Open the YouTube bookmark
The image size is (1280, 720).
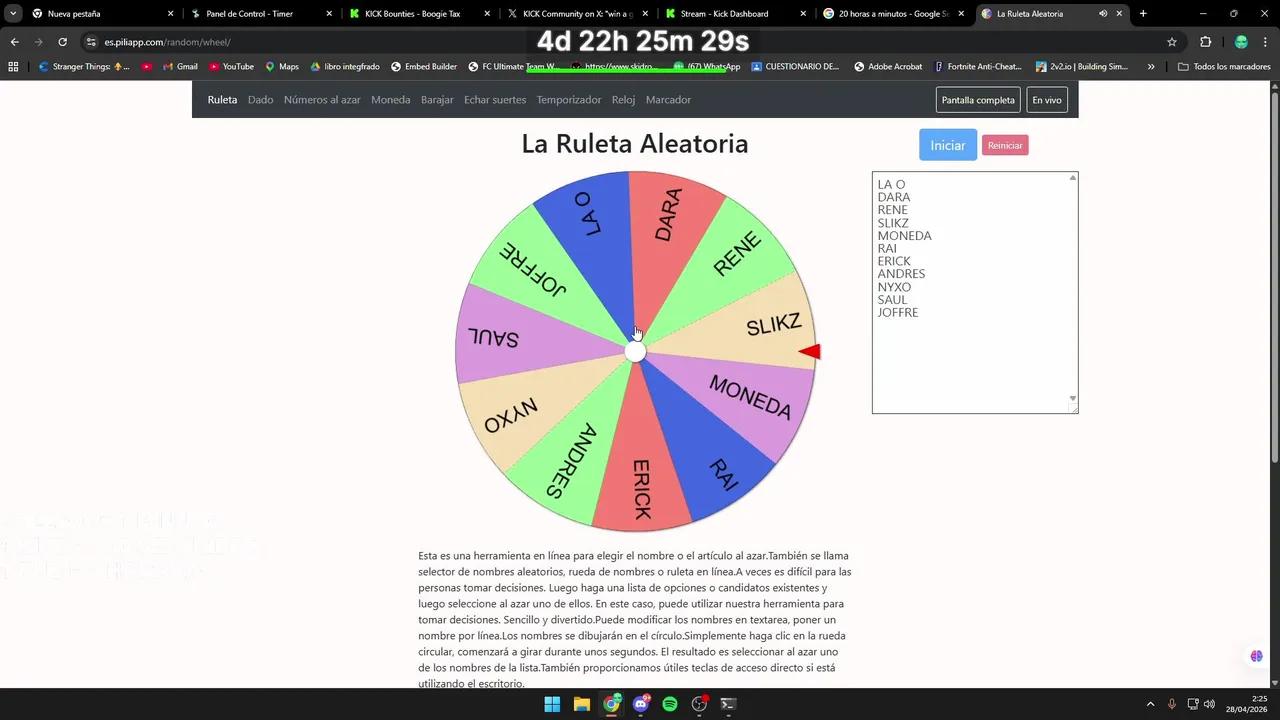tap(231, 66)
